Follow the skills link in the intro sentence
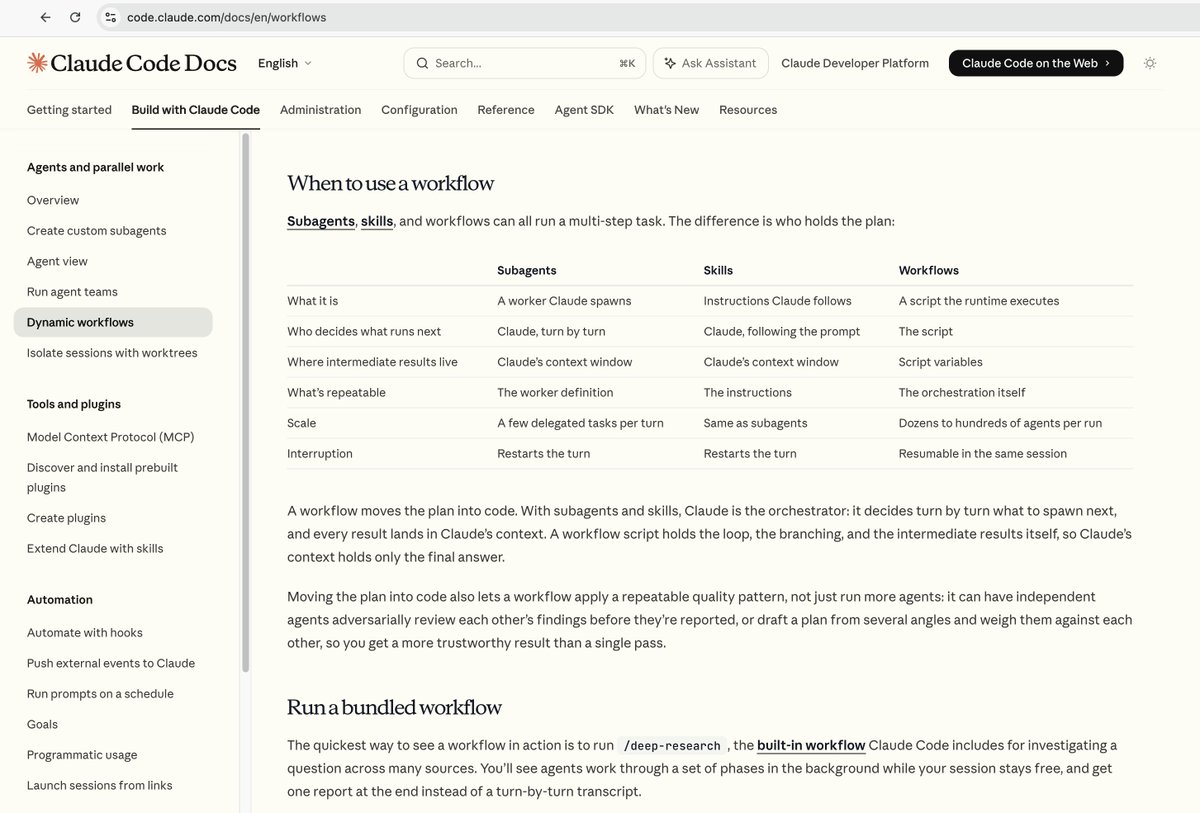Screen dimensions: 1200x813 pyautogui.click(x=377, y=221)
